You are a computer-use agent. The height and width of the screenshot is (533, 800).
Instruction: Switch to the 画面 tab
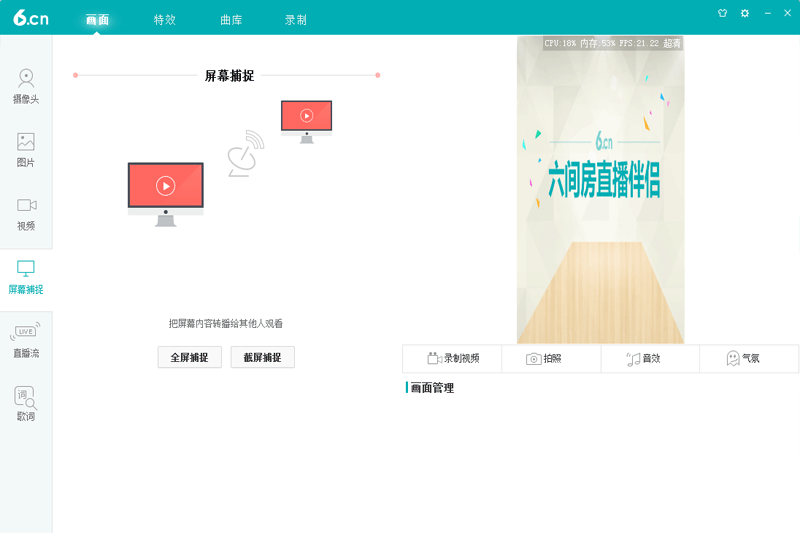pyautogui.click(x=97, y=20)
